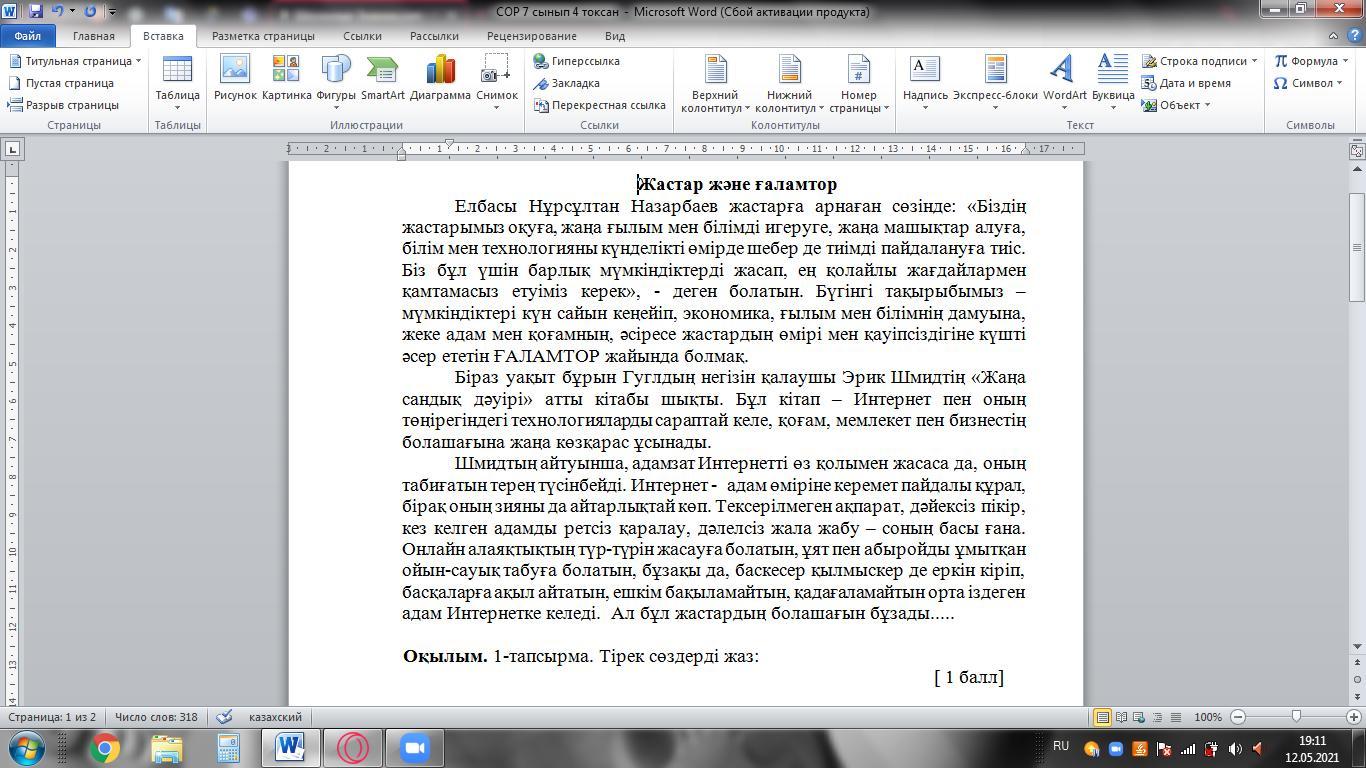Insert a chart with Диаграмма
This screenshot has width=1366, height=768.
pos(440,78)
